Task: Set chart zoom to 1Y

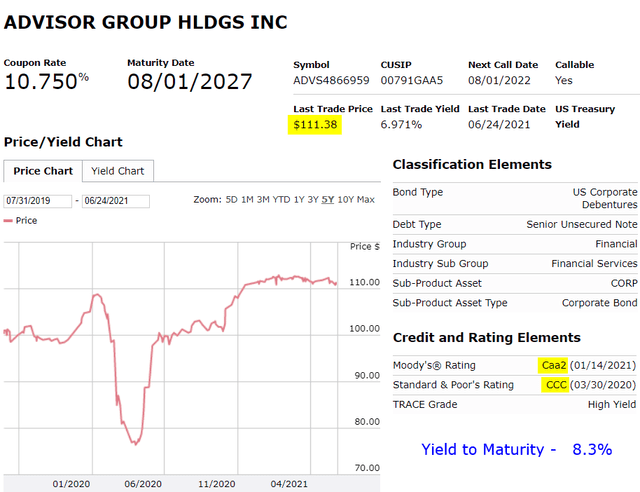Action: click(299, 200)
